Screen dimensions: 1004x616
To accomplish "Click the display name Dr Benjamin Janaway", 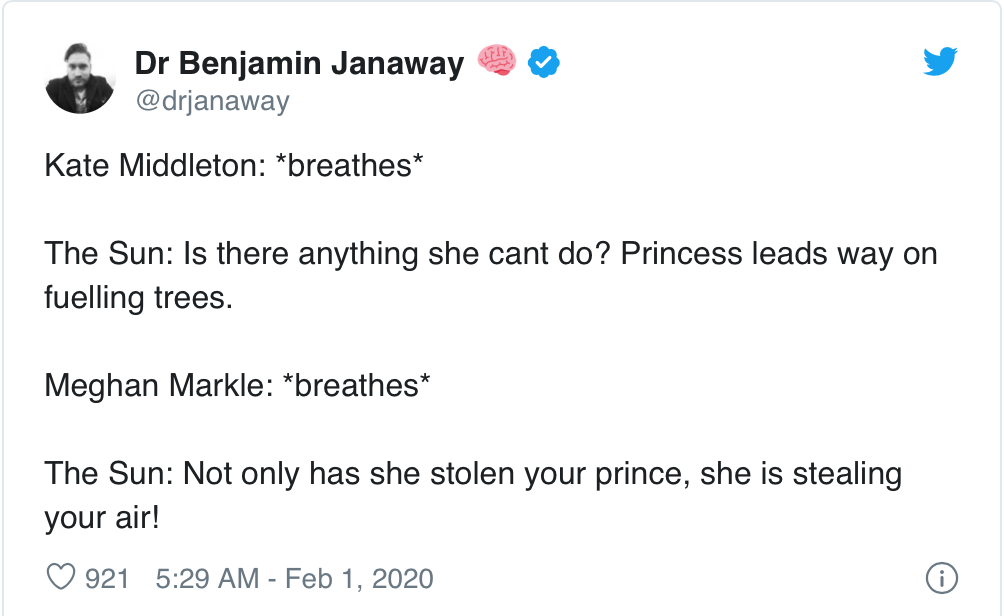I will click(299, 64).
